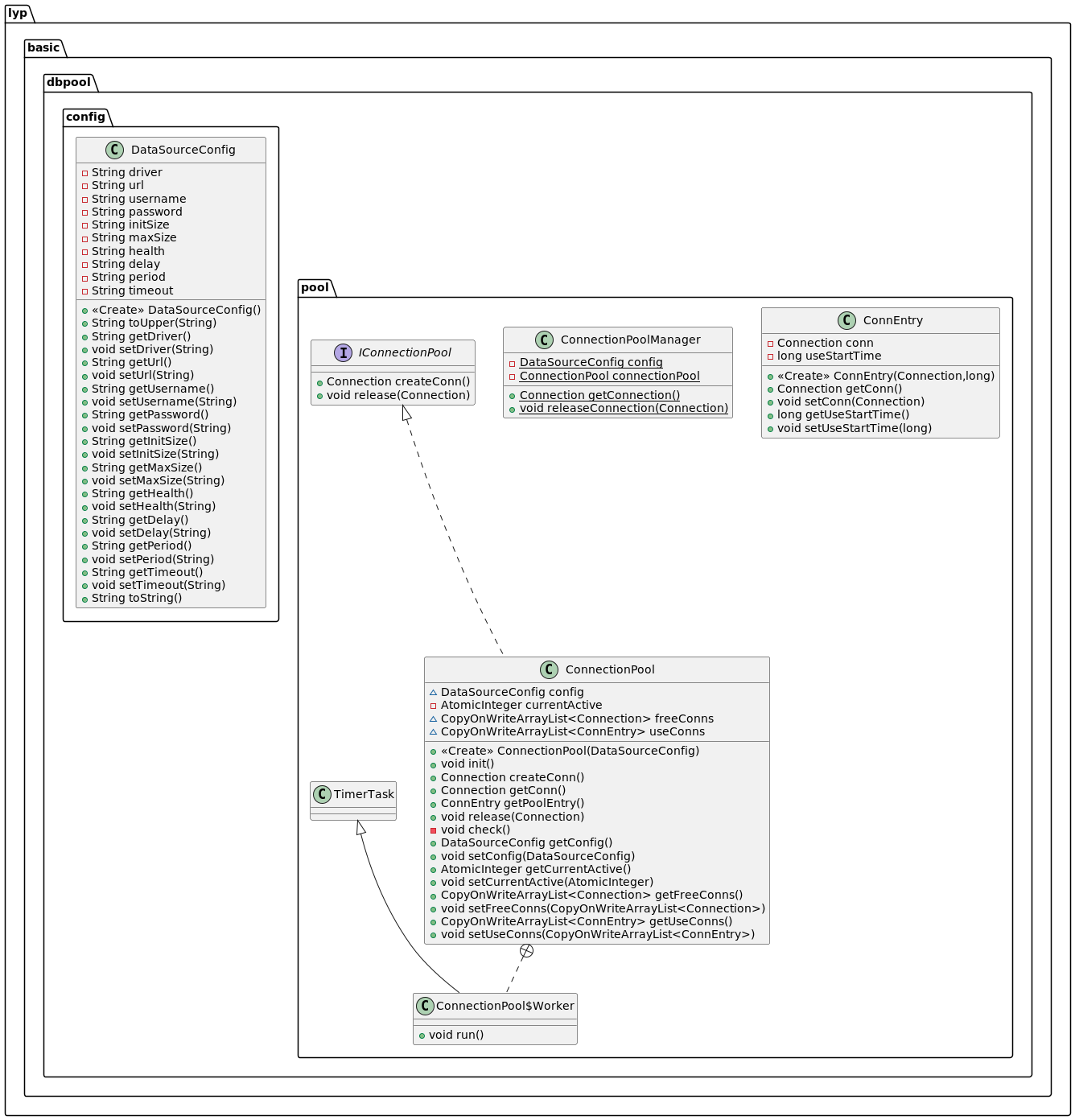Click void setCurrentActive(AtomicInteger) method
This screenshot has width=1075, height=1120.
pos(547,882)
